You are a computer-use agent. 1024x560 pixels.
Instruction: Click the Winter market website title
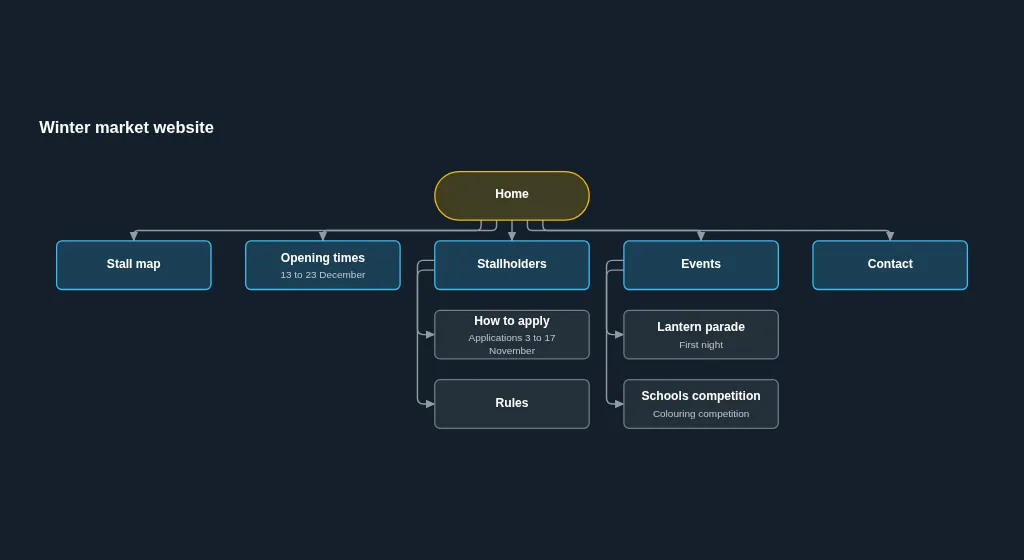click(126, 127)
